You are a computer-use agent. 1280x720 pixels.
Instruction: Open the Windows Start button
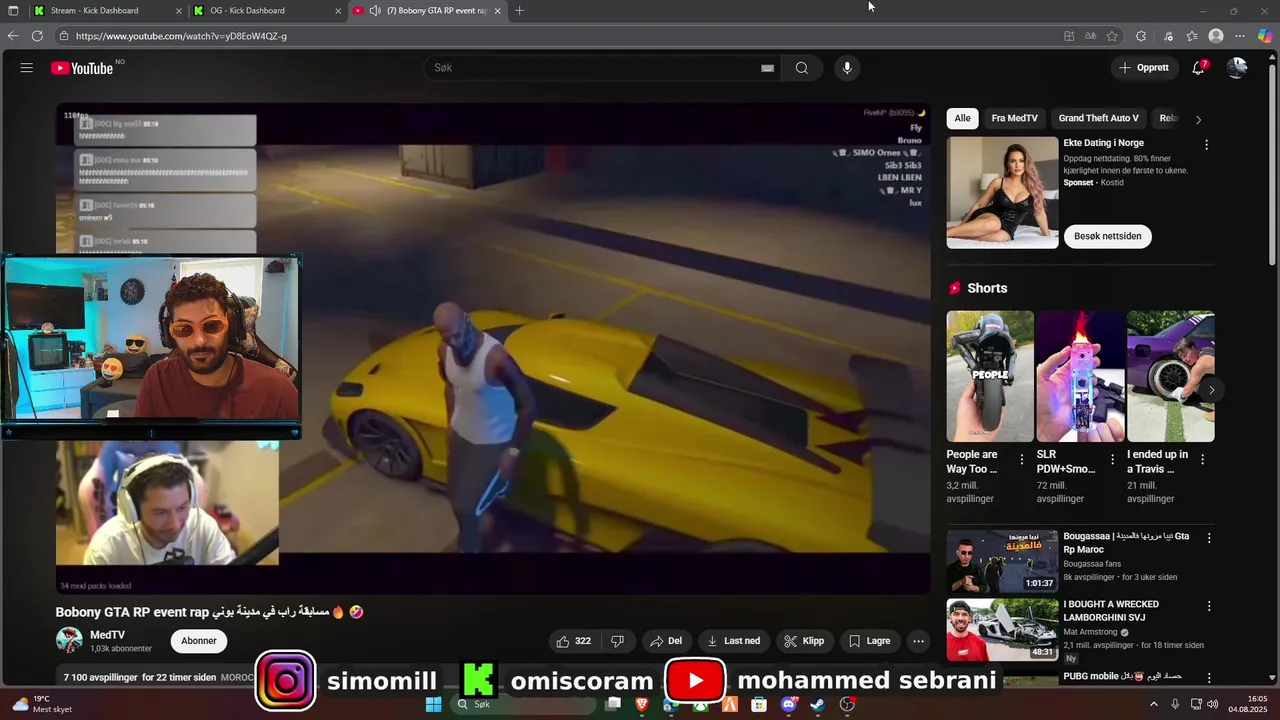[433, 704]
